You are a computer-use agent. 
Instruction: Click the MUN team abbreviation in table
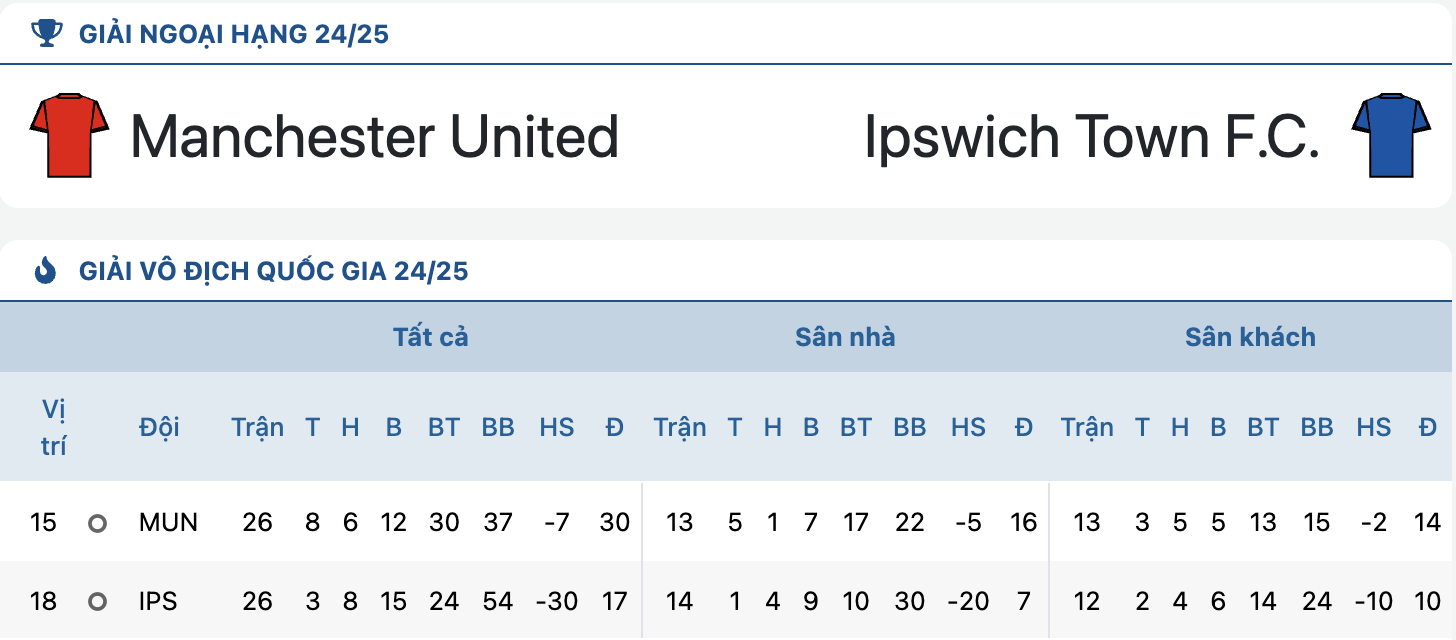[x=168, y=522]
